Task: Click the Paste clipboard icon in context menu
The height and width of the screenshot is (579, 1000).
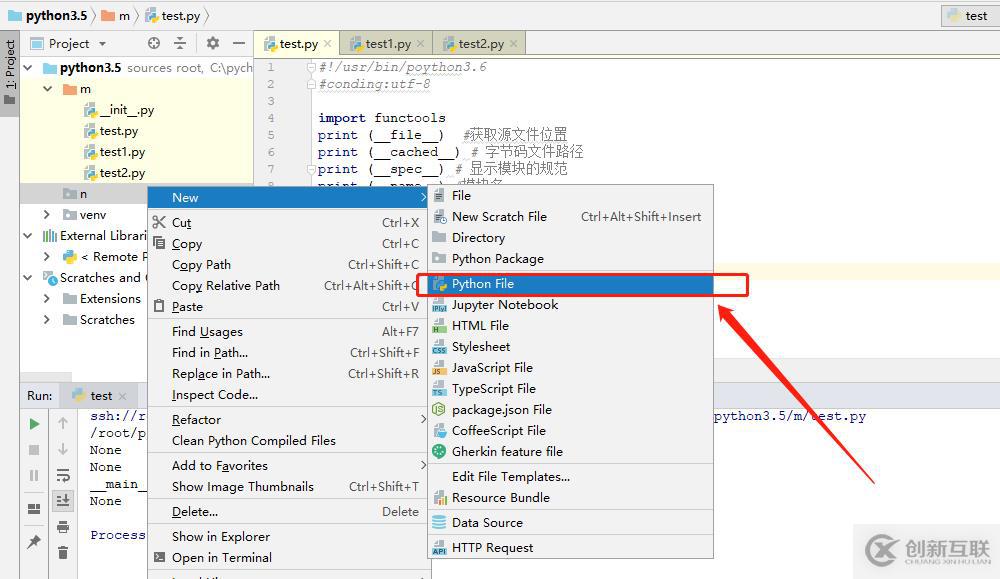Action: point(159,306)
